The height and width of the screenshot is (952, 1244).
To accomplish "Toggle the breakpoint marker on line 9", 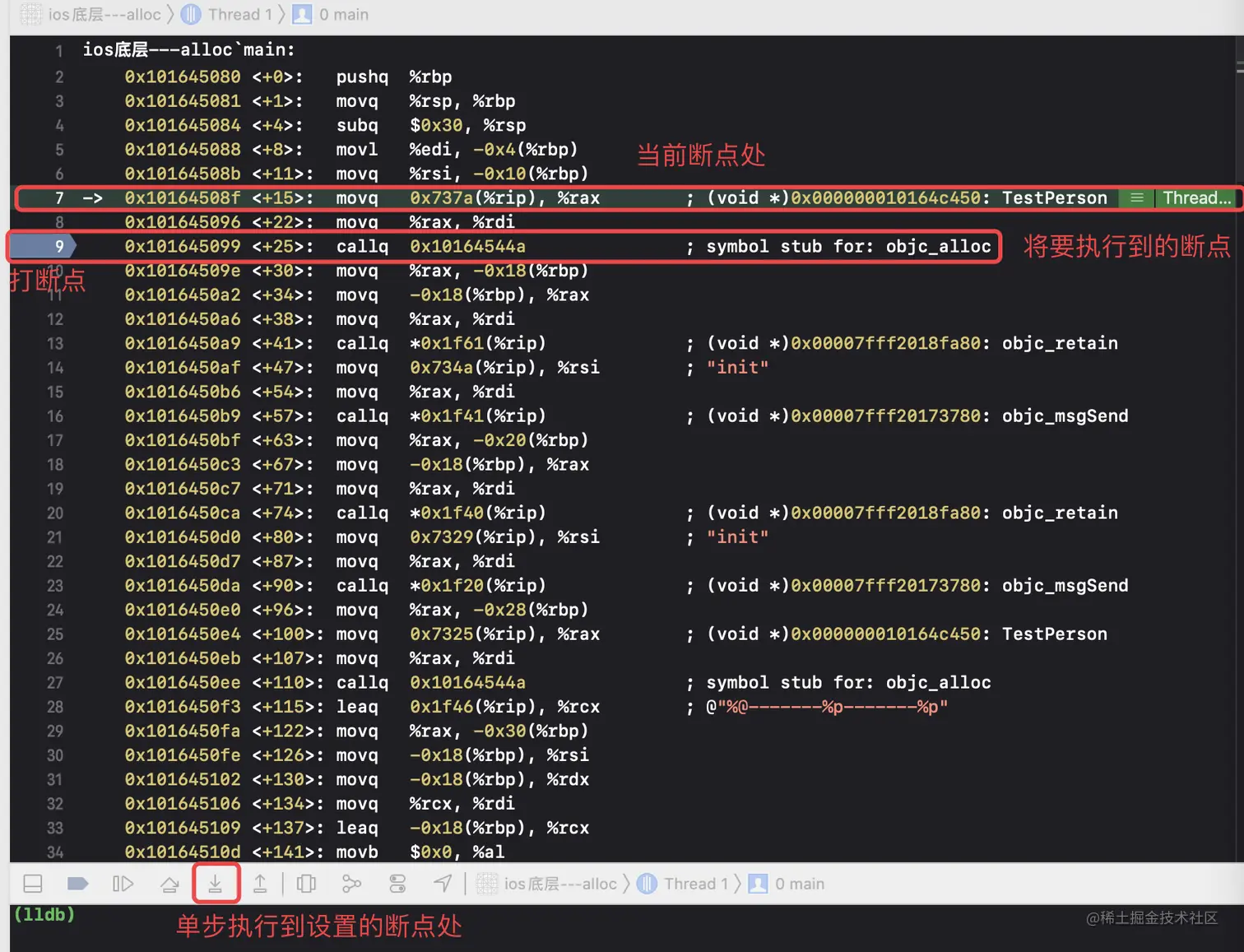I will click(x=41, y=246).
